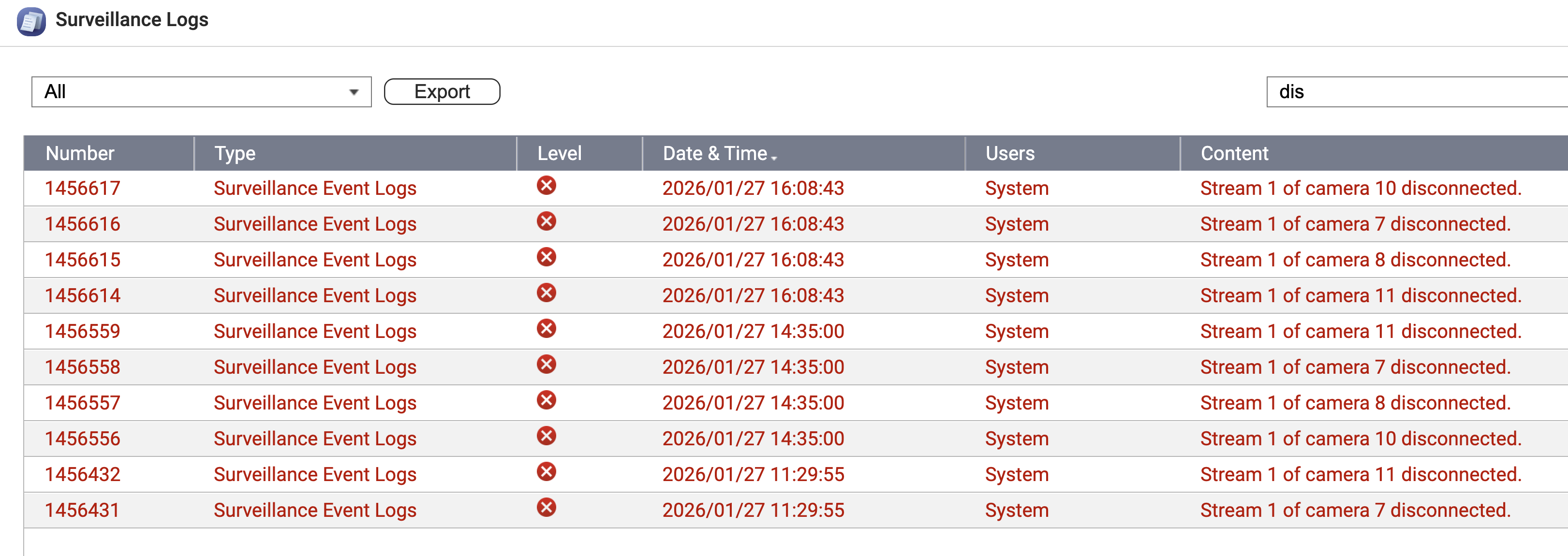Image resolution: width=1568 pixels, height=556 pixels.
Task: Click error icon for log 1456557
Action: [x=546, y=400]
